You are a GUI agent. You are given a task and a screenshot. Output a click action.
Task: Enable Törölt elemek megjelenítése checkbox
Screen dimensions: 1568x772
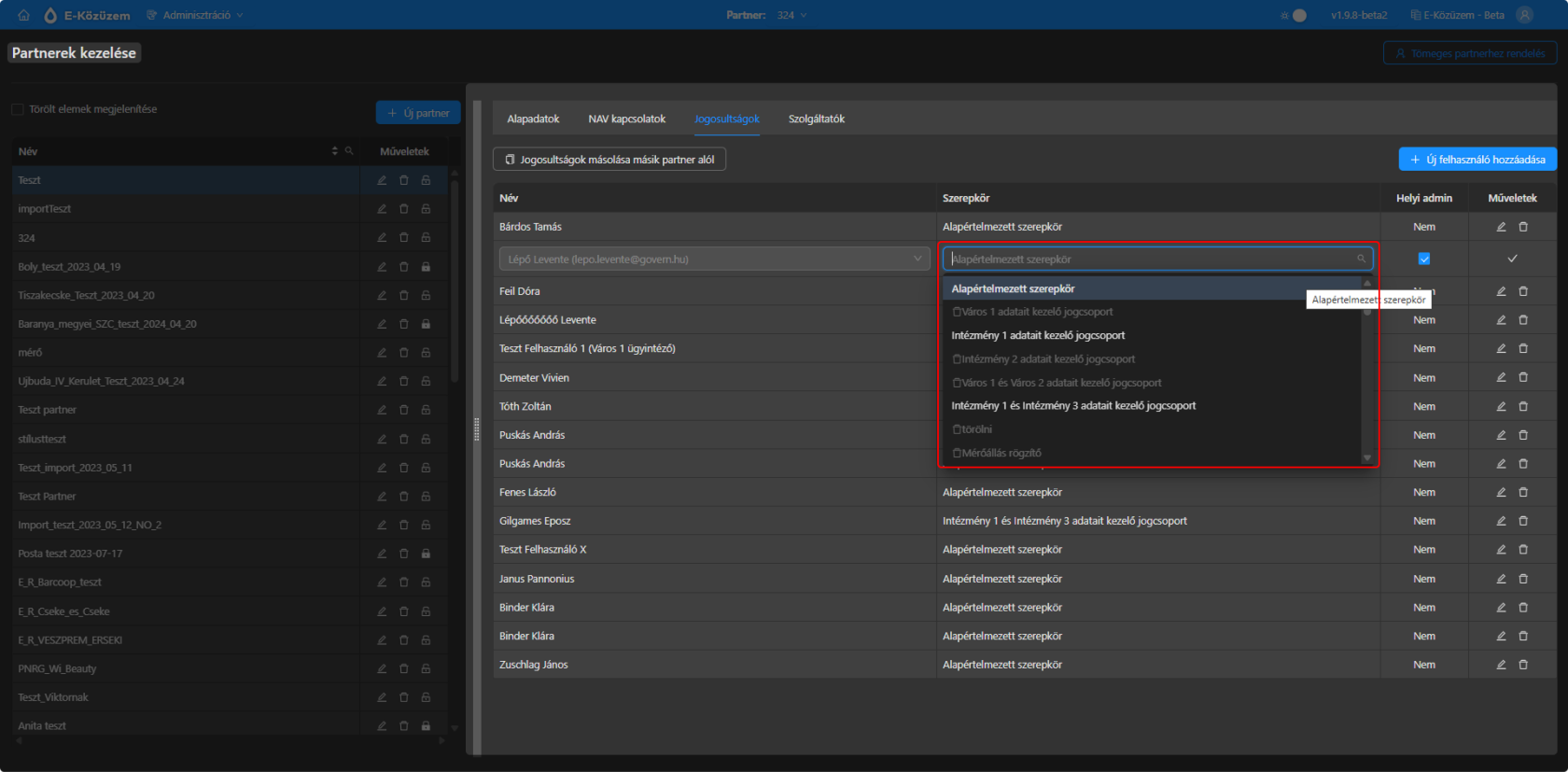pos(17,109)
